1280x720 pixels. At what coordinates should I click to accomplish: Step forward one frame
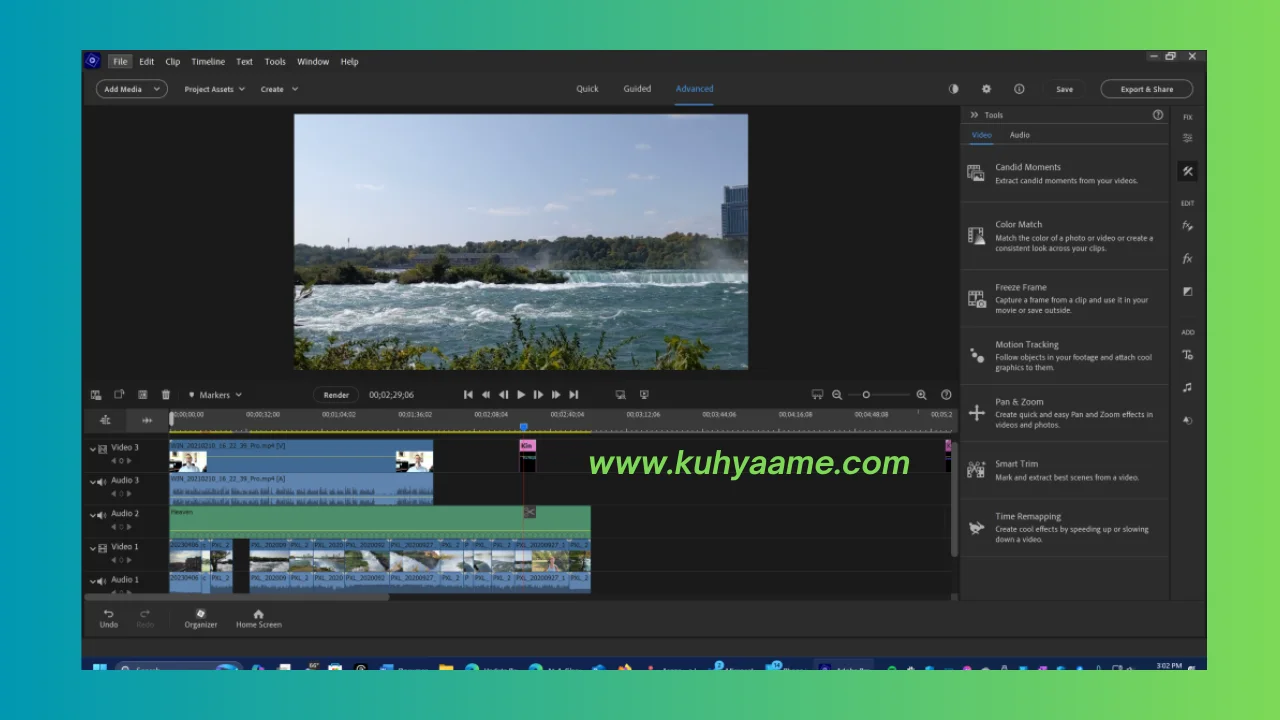538,395
